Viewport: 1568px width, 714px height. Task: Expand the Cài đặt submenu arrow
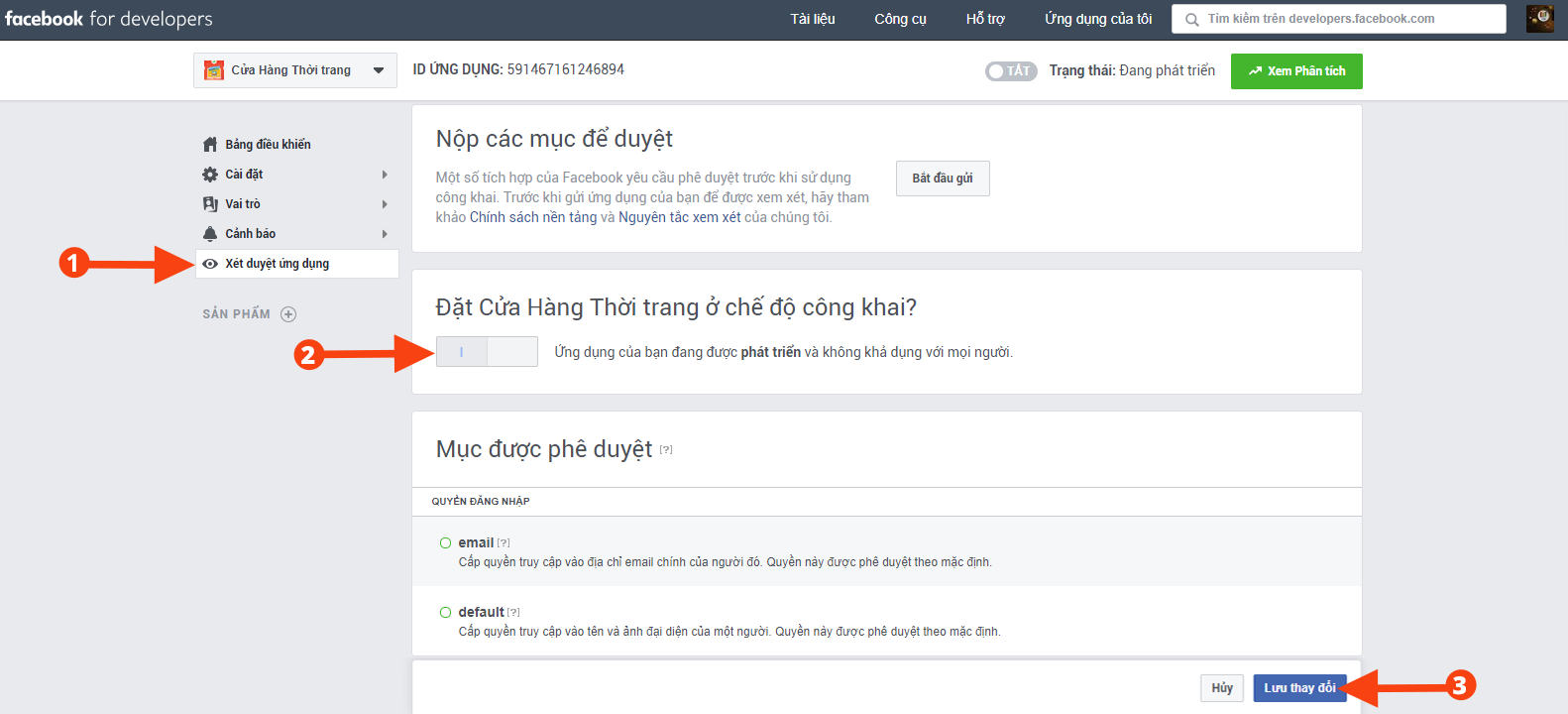click(385, 175)
